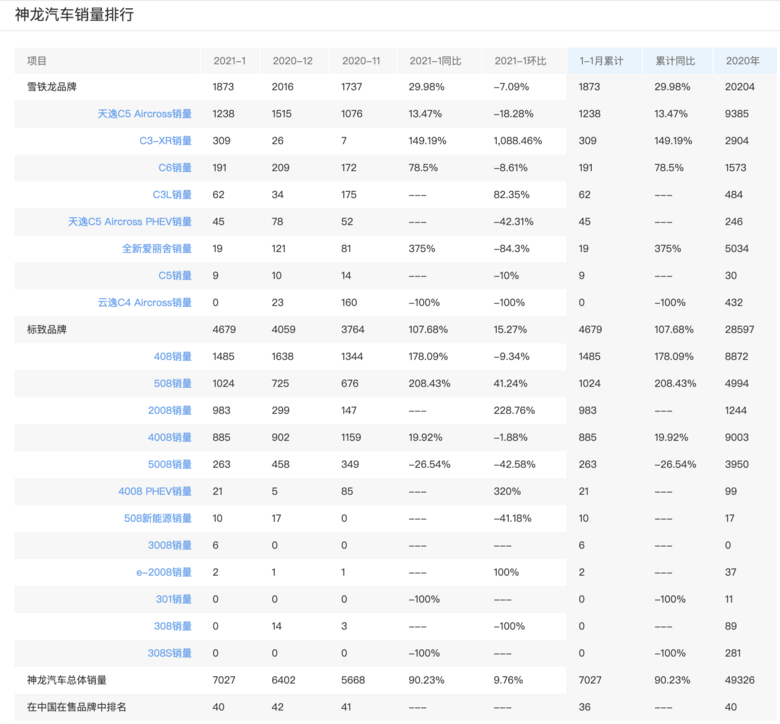Click the 320% value in 4008 PHEV row

tap(507, 491)
